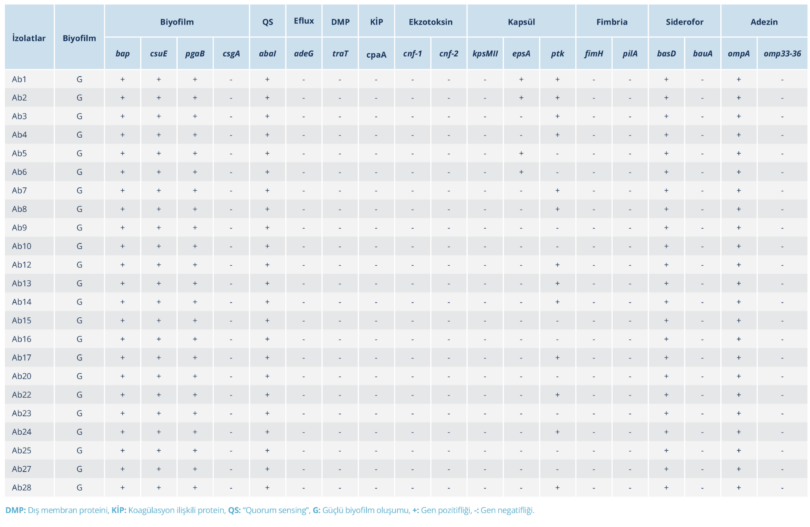Image resolution: width=810 pixels, height=527 pixels.
Task: Select the pgaB column header
Action: (x=194, y=54)
